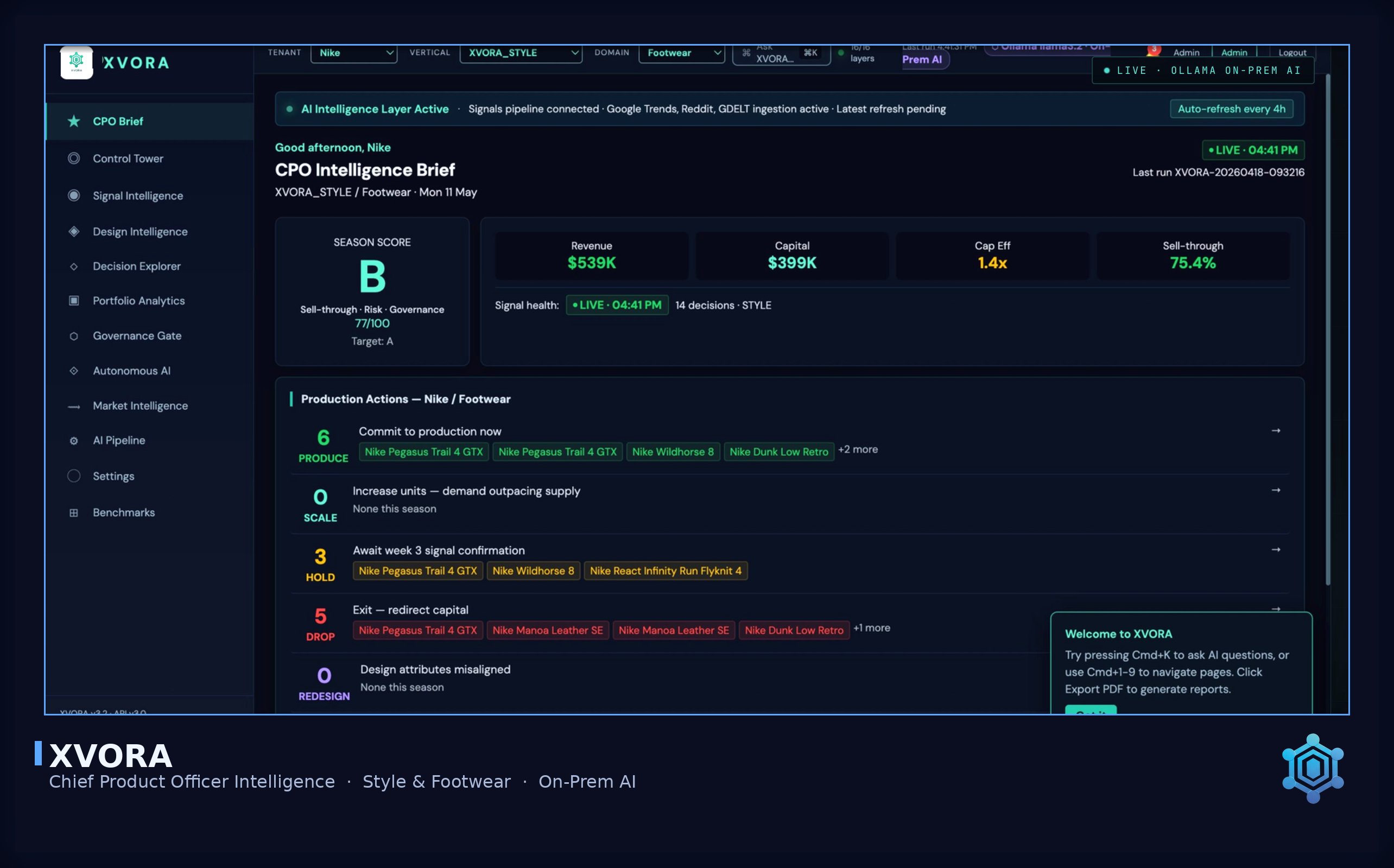Click the Decision Explorer diamond outline icon
Image resolution: width=1394 pixels, height=868 pixels.
(73, 267)
